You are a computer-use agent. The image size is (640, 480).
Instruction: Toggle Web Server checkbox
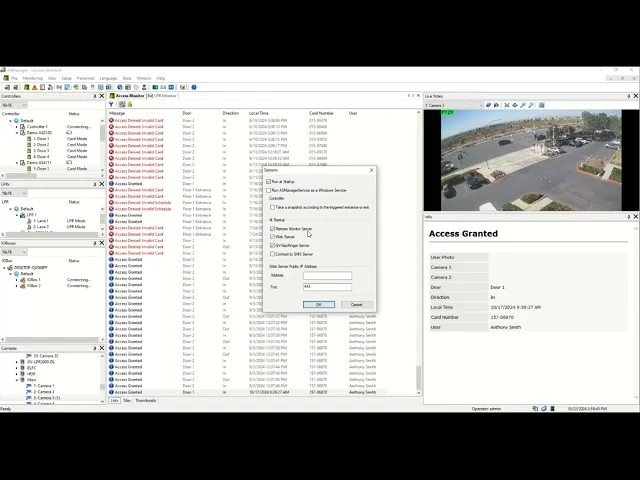point(273,237)
